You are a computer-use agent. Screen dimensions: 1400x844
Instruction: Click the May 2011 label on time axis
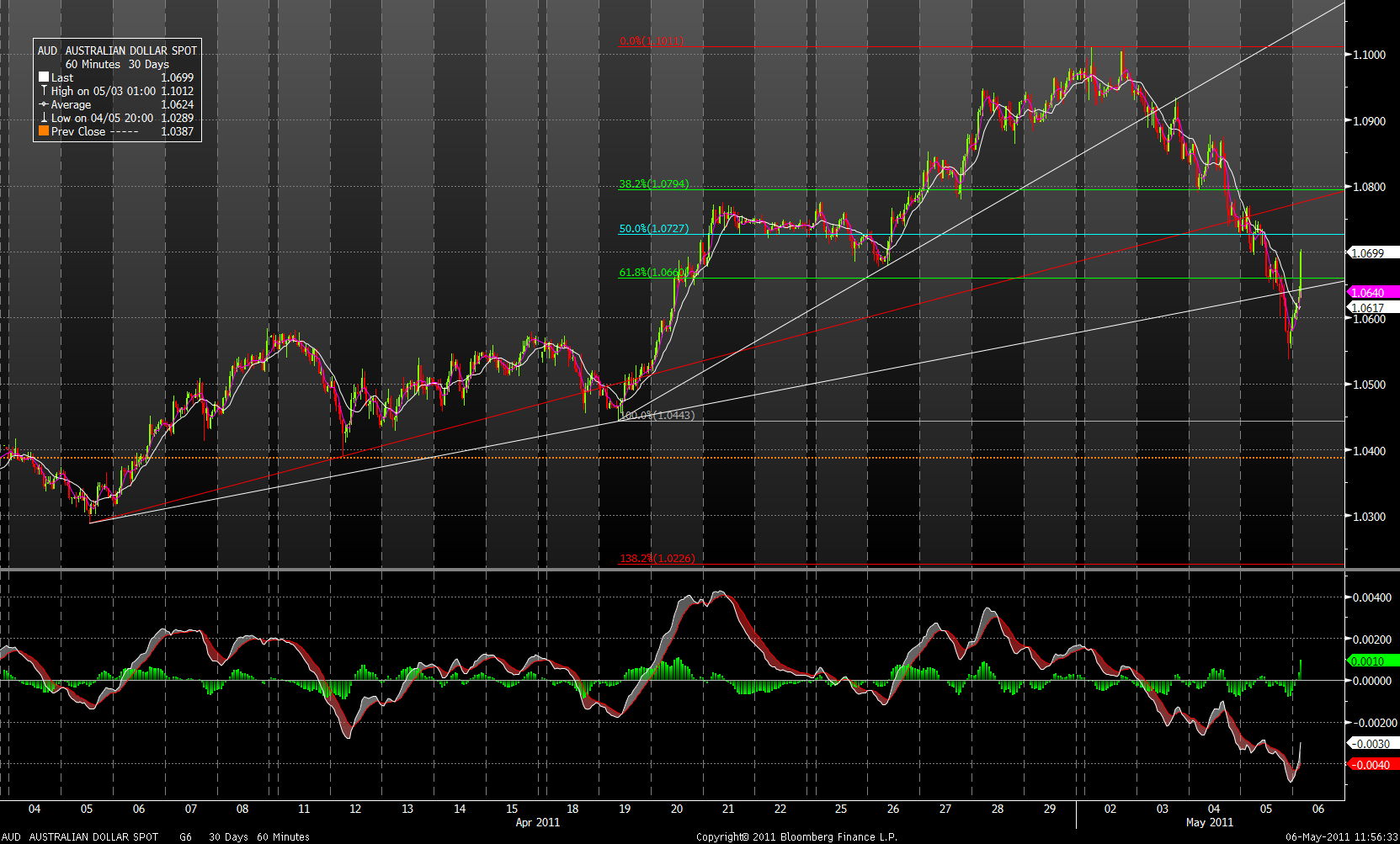[x=1209, y=822]
